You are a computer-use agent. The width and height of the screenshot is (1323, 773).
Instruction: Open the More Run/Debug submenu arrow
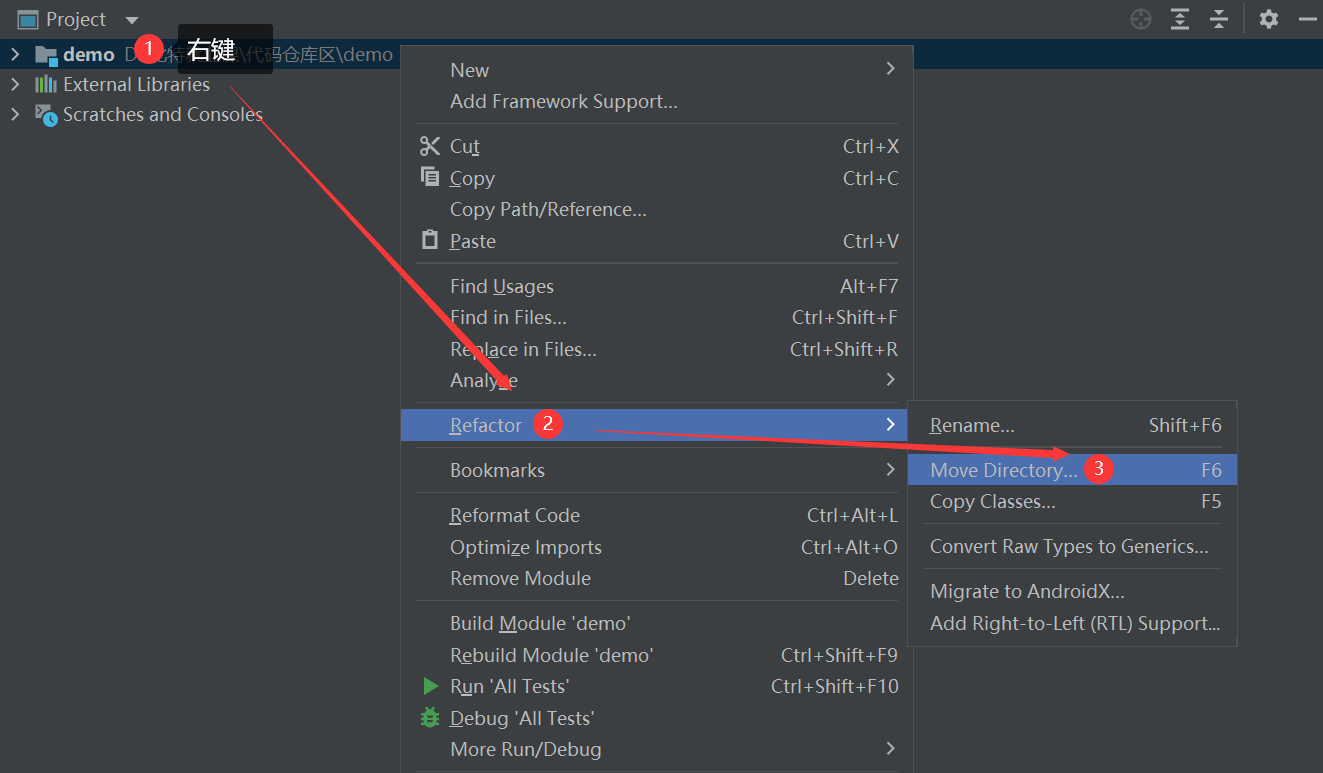coord(890,748)
